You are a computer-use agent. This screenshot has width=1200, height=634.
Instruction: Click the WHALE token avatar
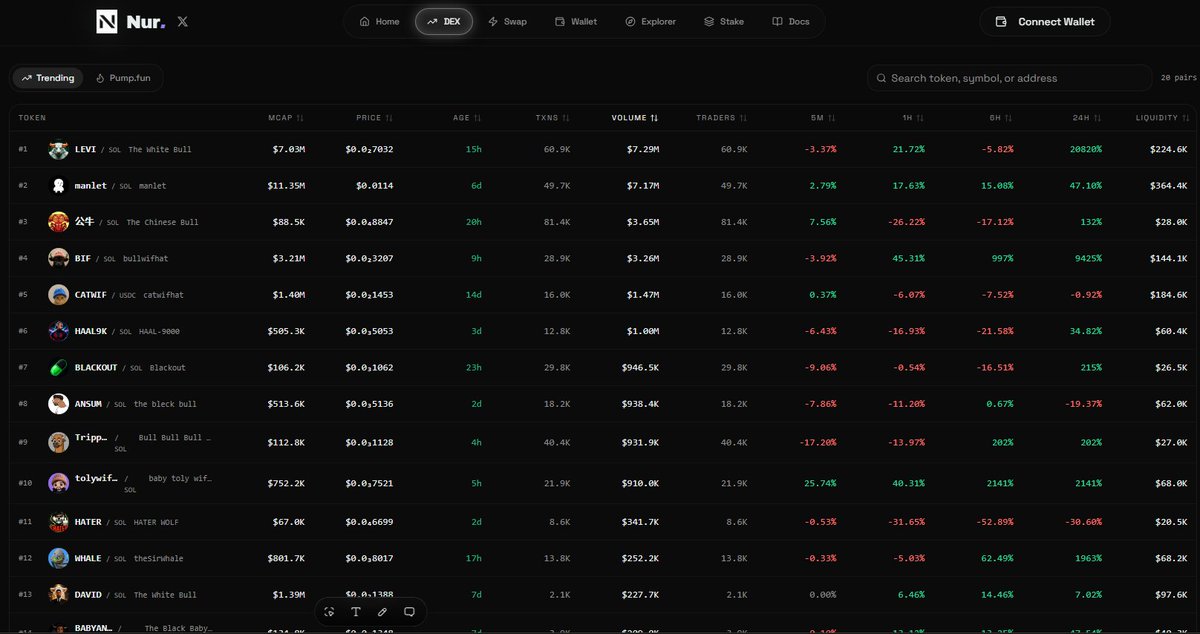pyautogui.click(x=58, y=558)
